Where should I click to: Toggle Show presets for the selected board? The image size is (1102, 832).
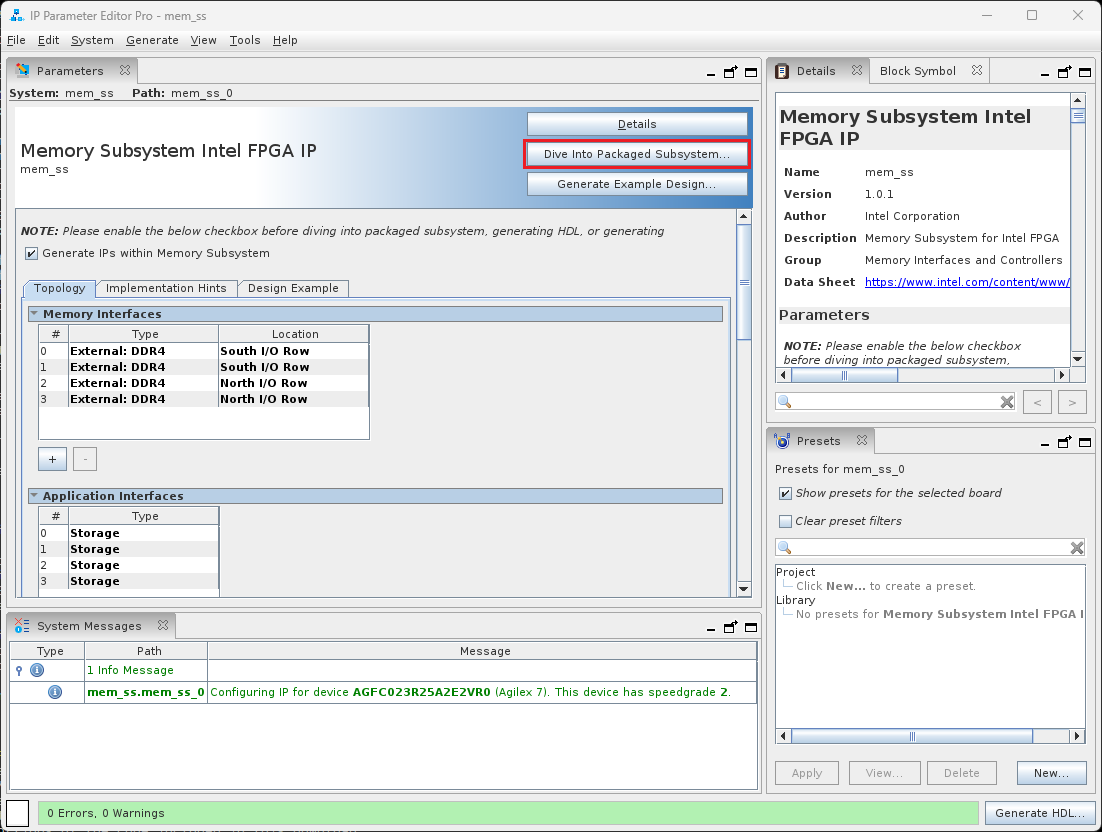pyautogui.click(x=785, y=493)
